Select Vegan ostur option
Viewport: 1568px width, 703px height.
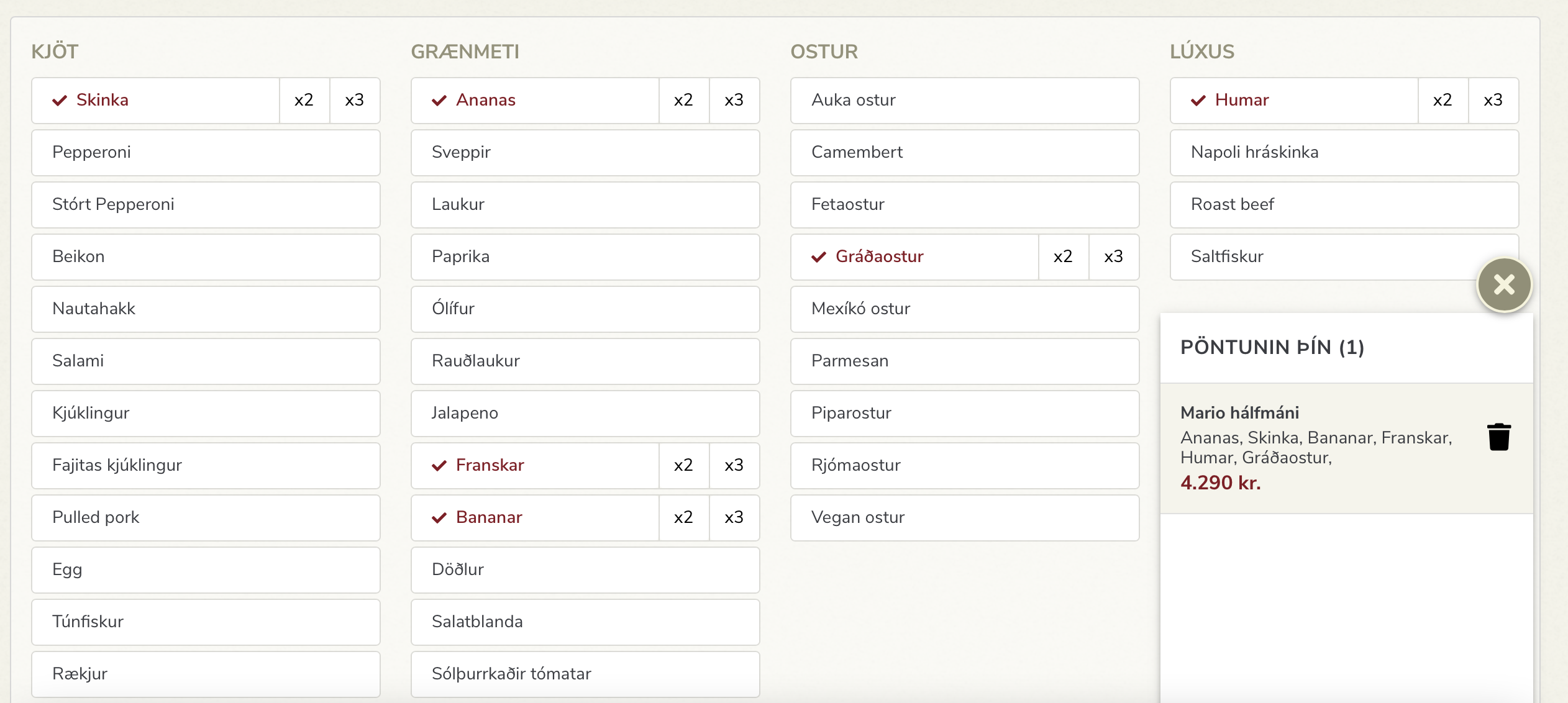tap(964, 518)
